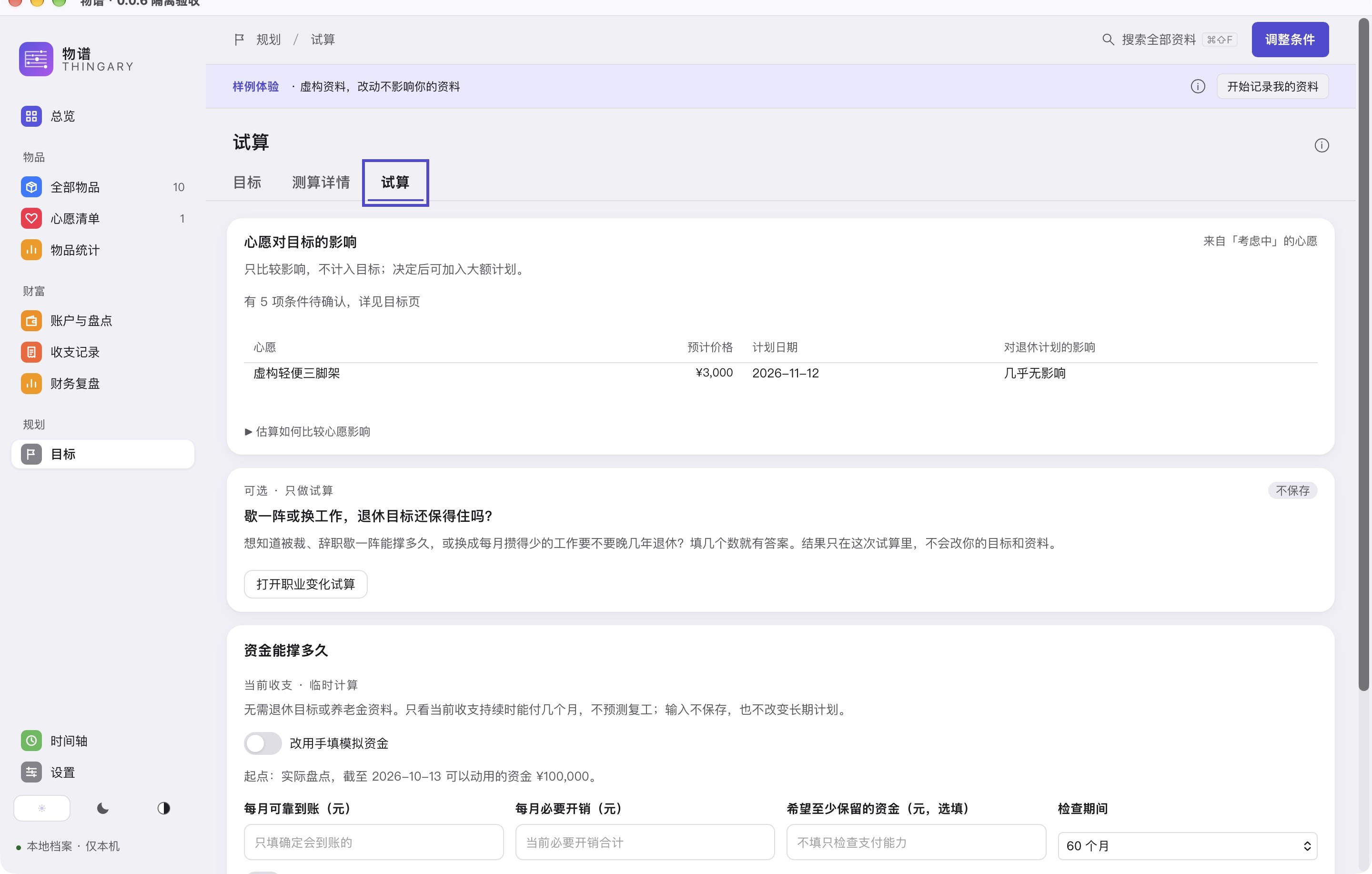Click the ¥3,000 price cell
The image size is (1372, 874).
click(x=714, y=373)
